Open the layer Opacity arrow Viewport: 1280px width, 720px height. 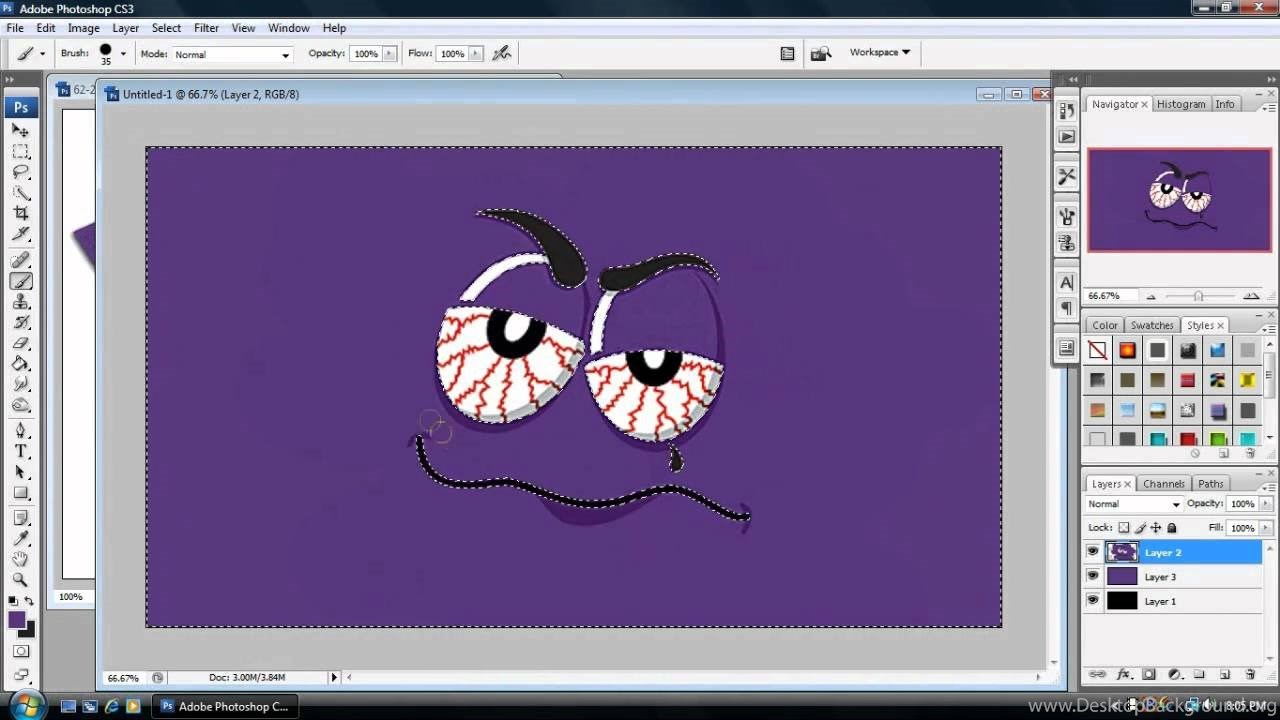click(1266, 504)
